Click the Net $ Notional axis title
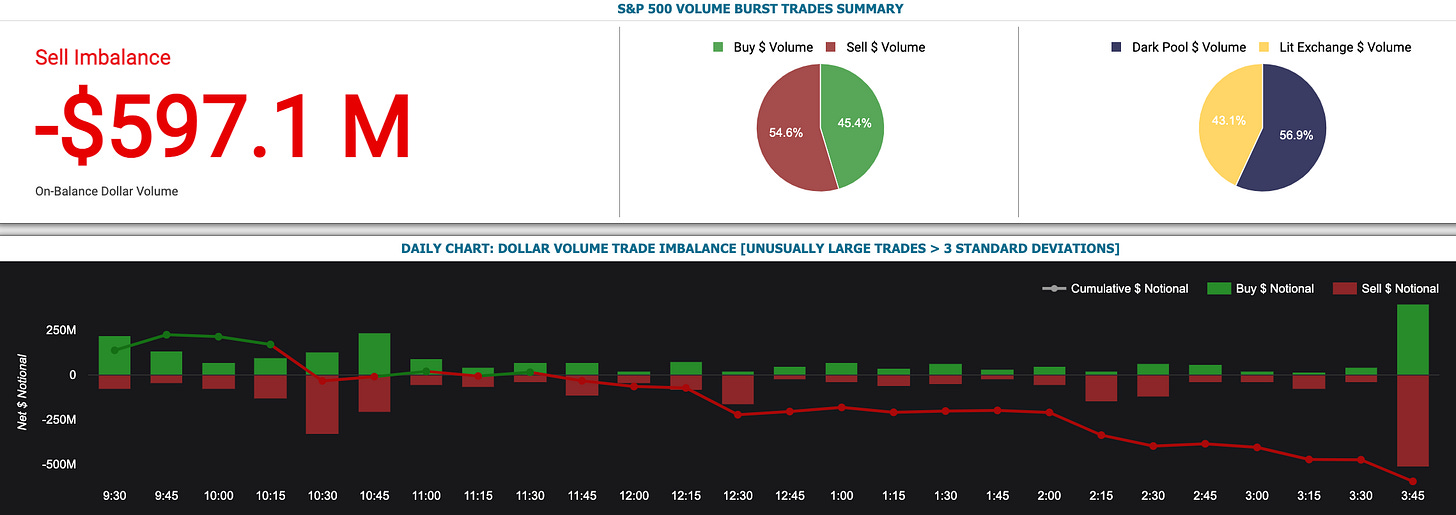This screenshot has height=515, width=1456. tap(21, 392)
